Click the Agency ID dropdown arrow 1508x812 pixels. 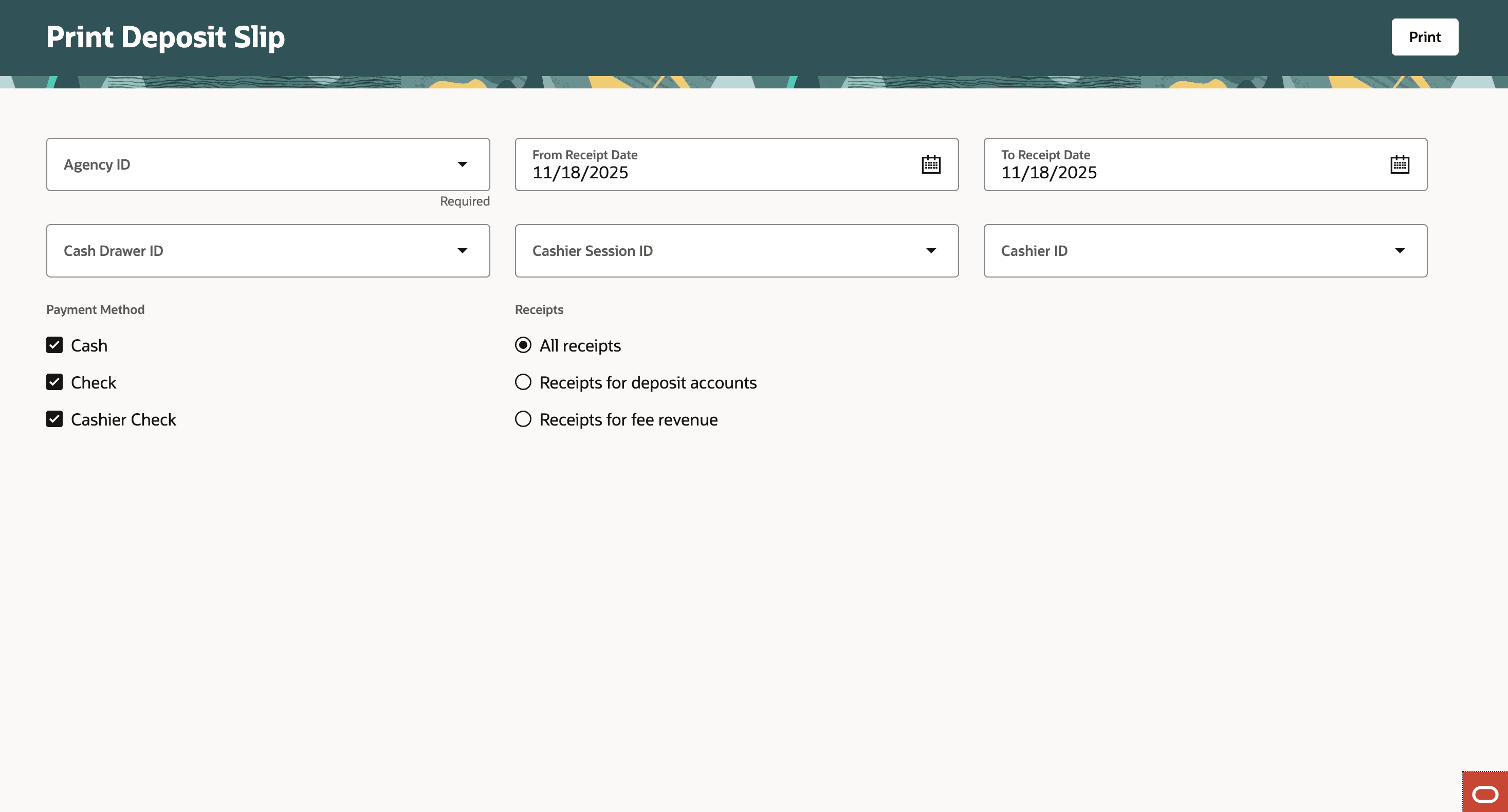tap(462, 164)
